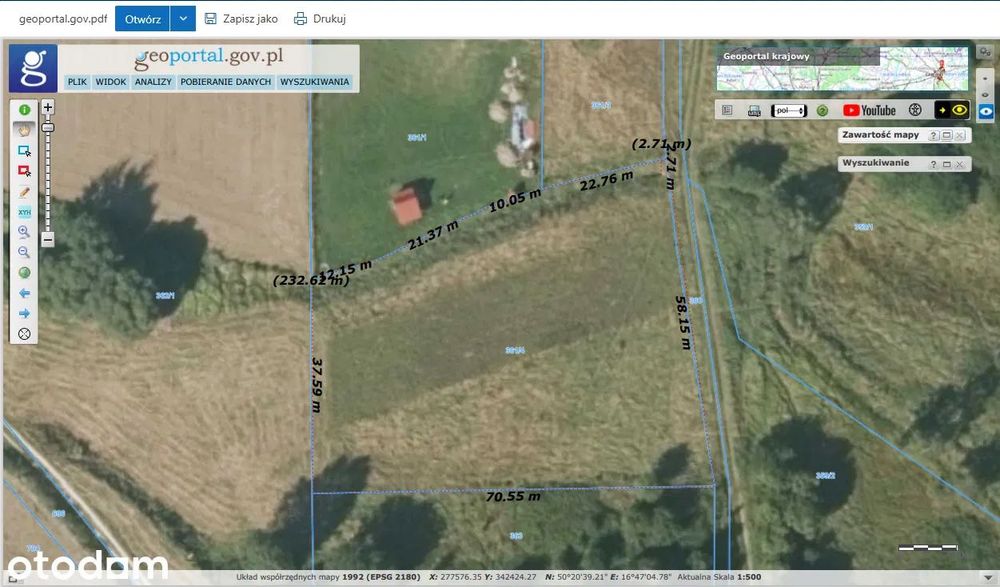Image resolution: width=1000 pixels, height=587 pixels.
Task: Select the small eye visibility option
Action: coord(985,79)
